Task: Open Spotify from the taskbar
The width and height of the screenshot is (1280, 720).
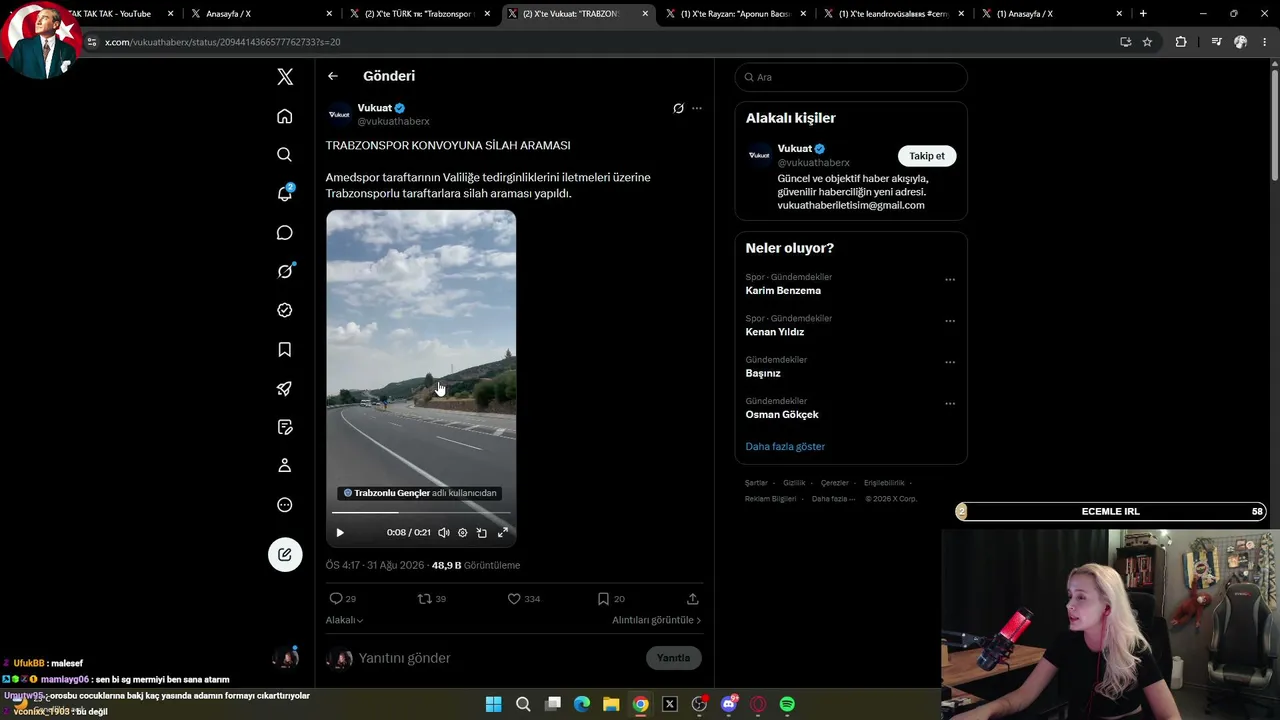Action: pyautogui.click(x=787, y=704)
